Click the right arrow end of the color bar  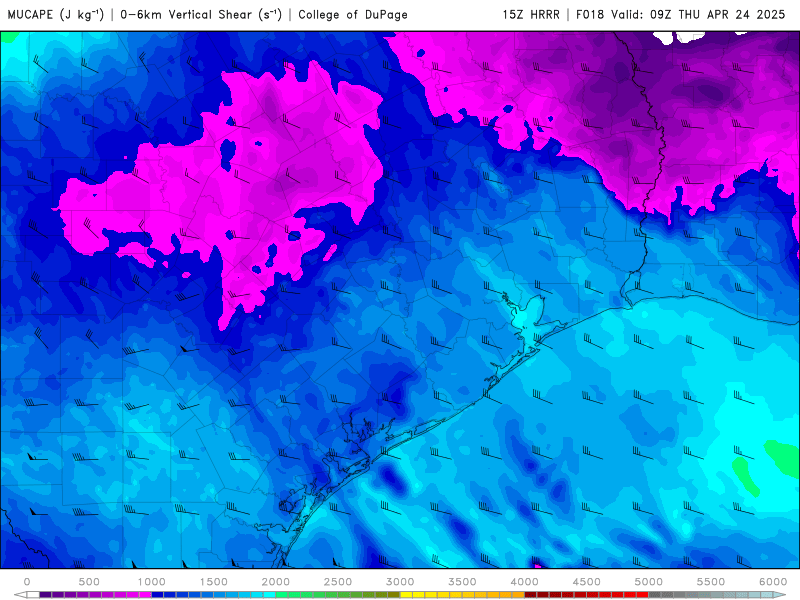tap(780, 595)
